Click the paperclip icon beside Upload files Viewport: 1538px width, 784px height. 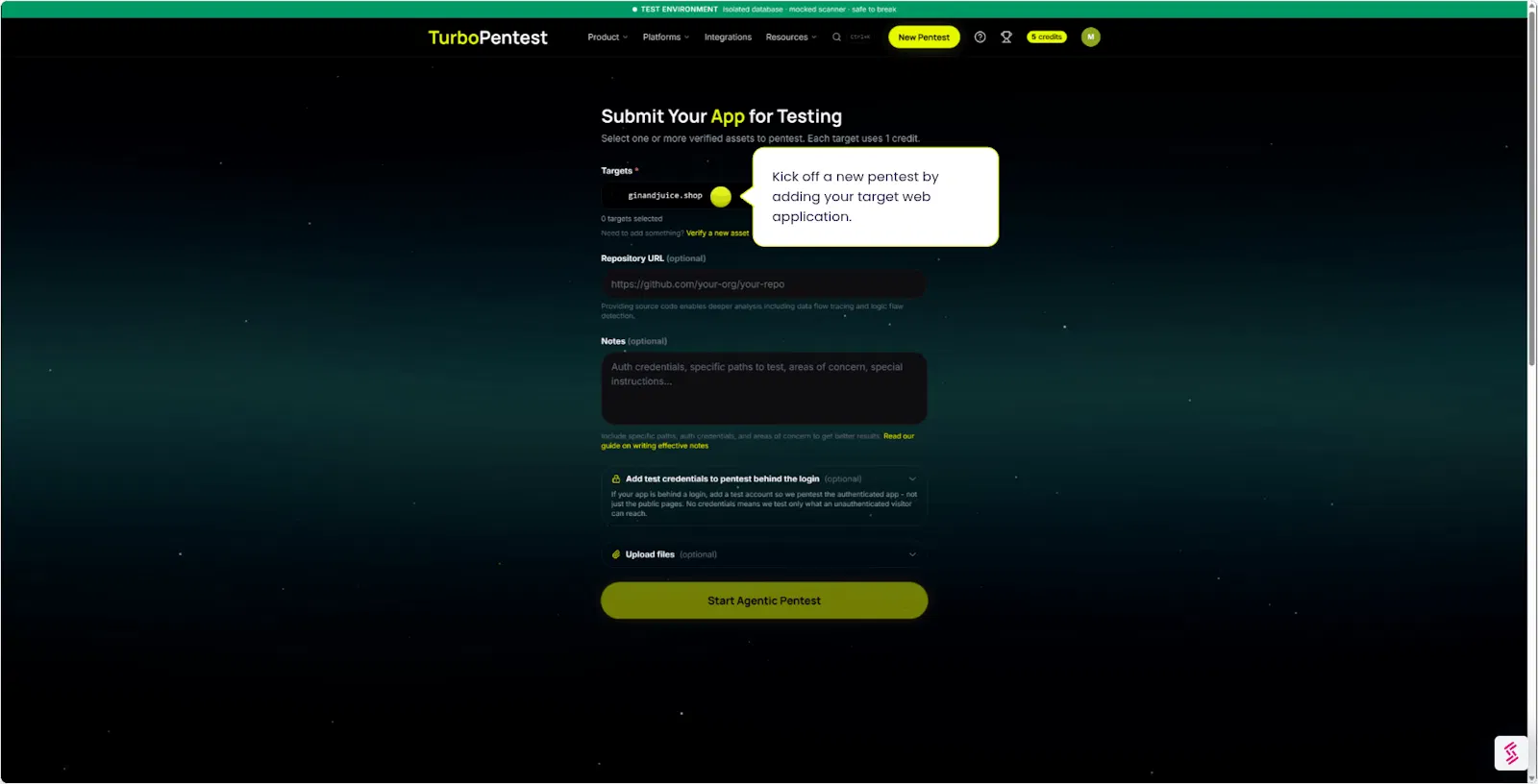click(616, 554)
